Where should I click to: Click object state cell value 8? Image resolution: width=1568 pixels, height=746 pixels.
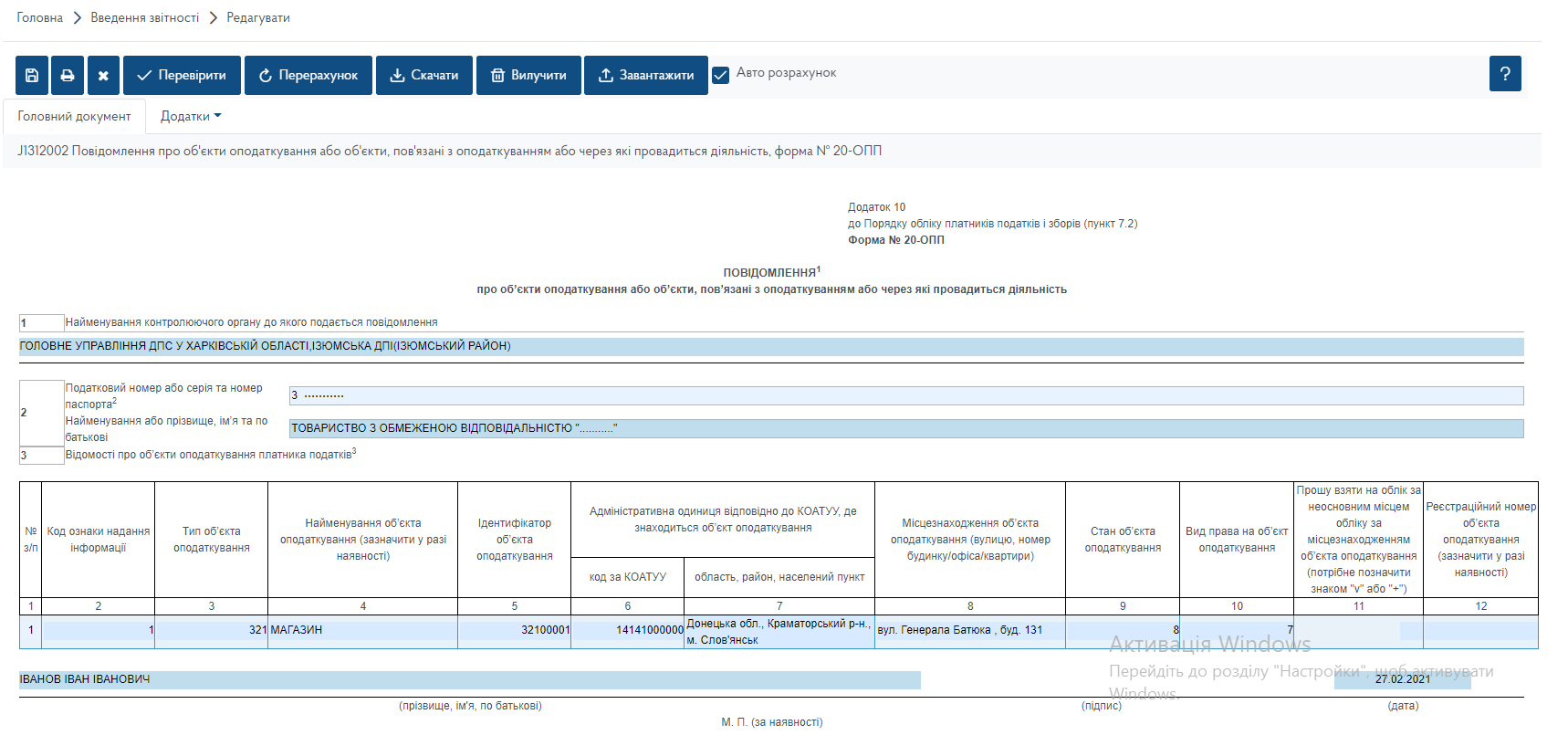[x=1123, y=631]
